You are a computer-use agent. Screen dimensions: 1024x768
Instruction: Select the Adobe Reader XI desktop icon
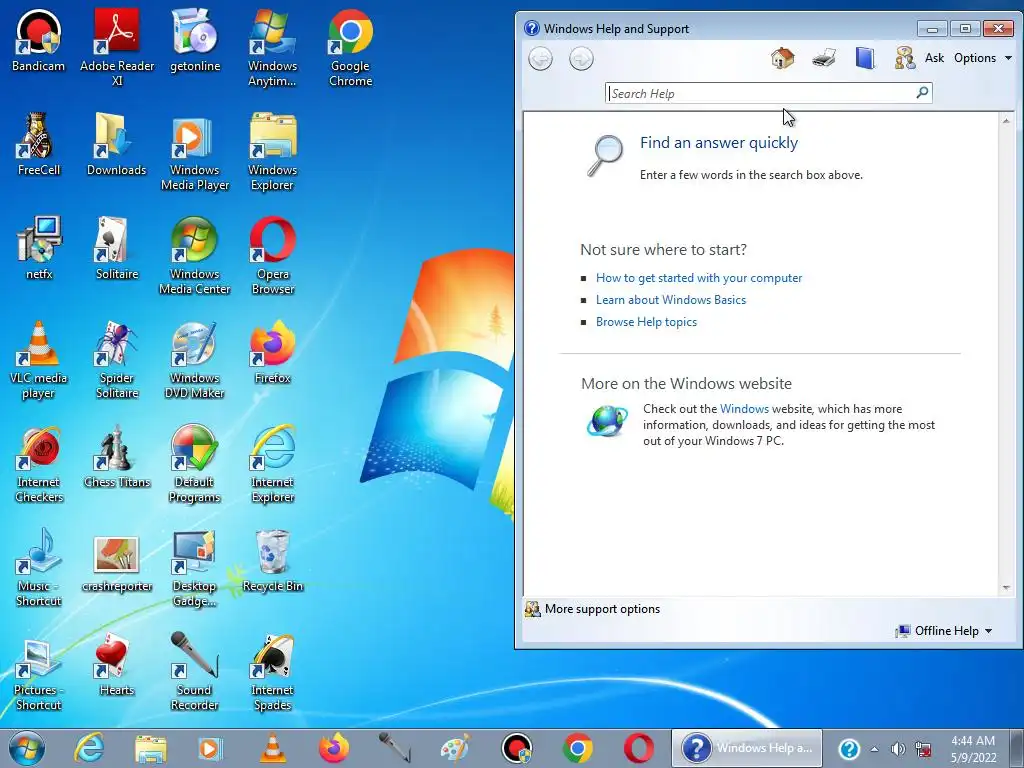[117, 47]
